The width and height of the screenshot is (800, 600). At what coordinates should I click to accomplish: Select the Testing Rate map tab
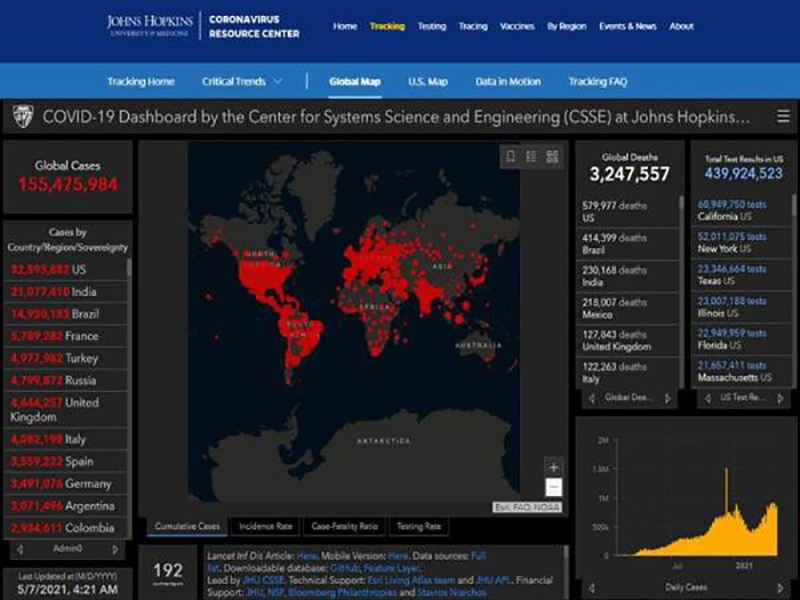[x=418, y=526]
